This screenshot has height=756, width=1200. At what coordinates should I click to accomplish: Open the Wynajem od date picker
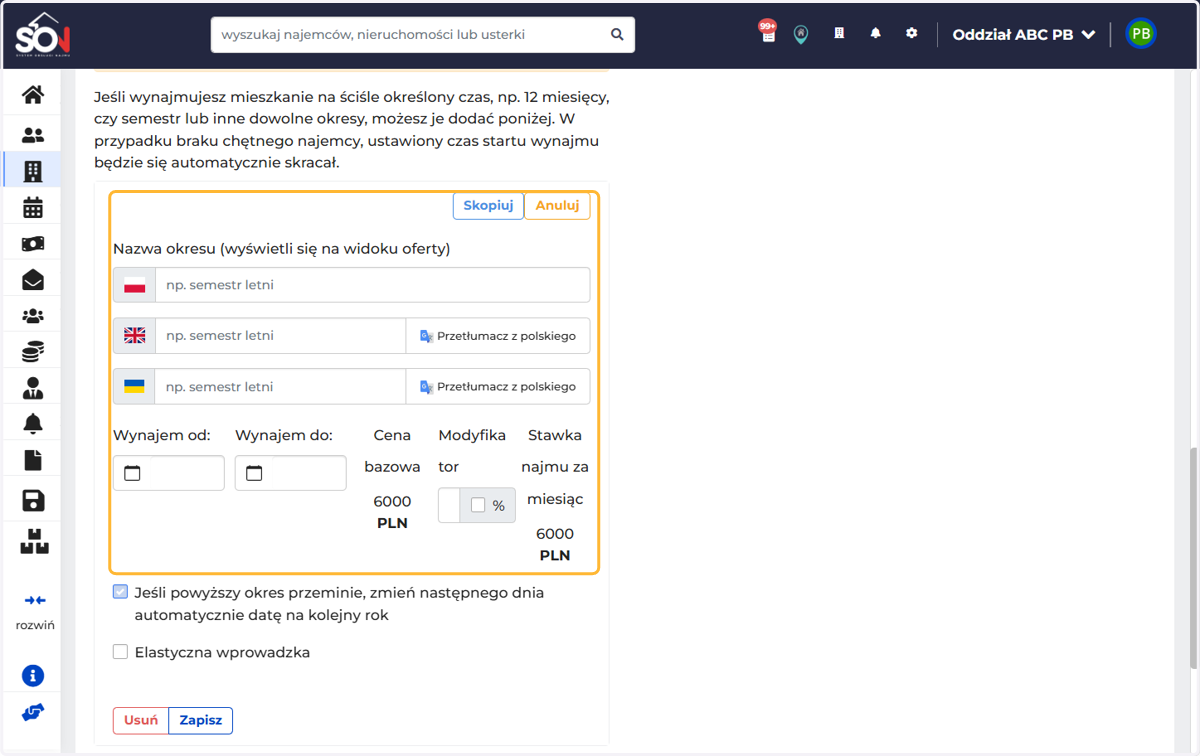tap(169, 473)
